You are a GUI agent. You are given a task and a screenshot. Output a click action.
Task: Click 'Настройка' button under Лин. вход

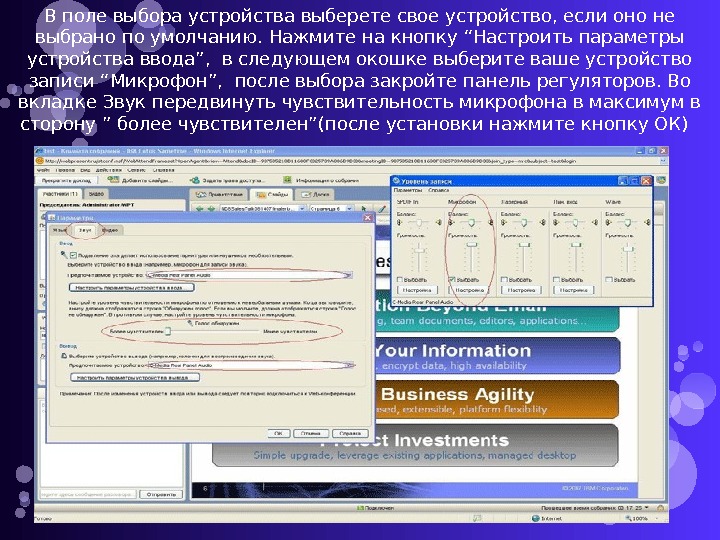574,290
